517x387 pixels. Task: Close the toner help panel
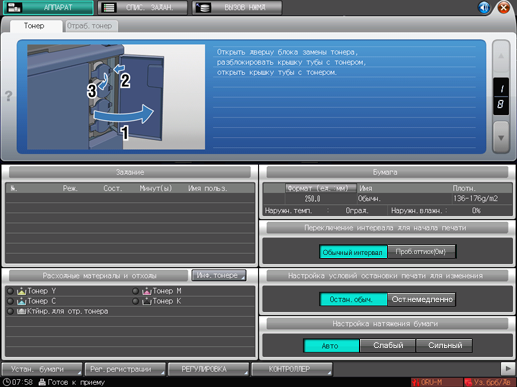[x=503, y=7]
